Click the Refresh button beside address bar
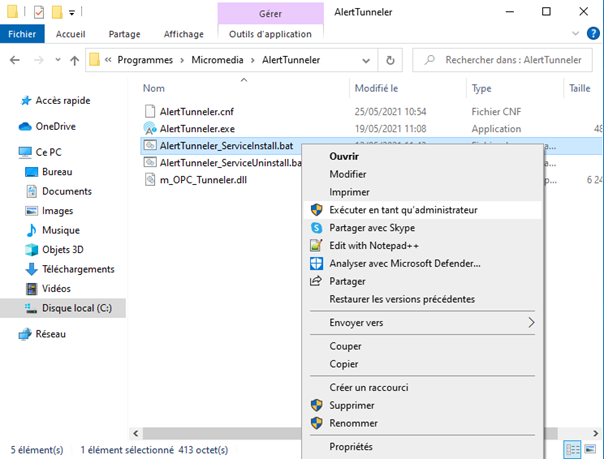Image resolution: width=604 pixels, height=459 pixels. (x=390, y=60)
